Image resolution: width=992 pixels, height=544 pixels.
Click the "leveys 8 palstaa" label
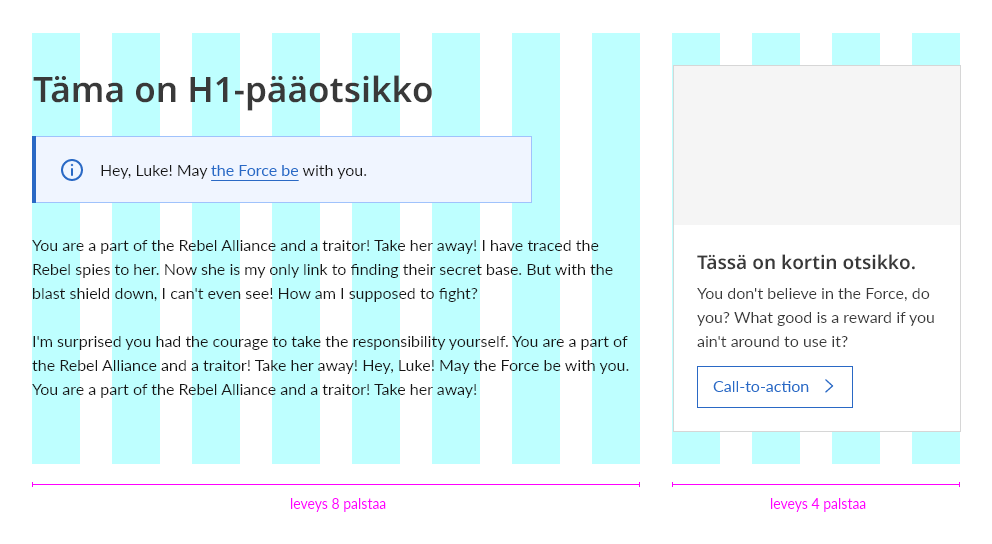pyautogui.click(x=338, y=504)
